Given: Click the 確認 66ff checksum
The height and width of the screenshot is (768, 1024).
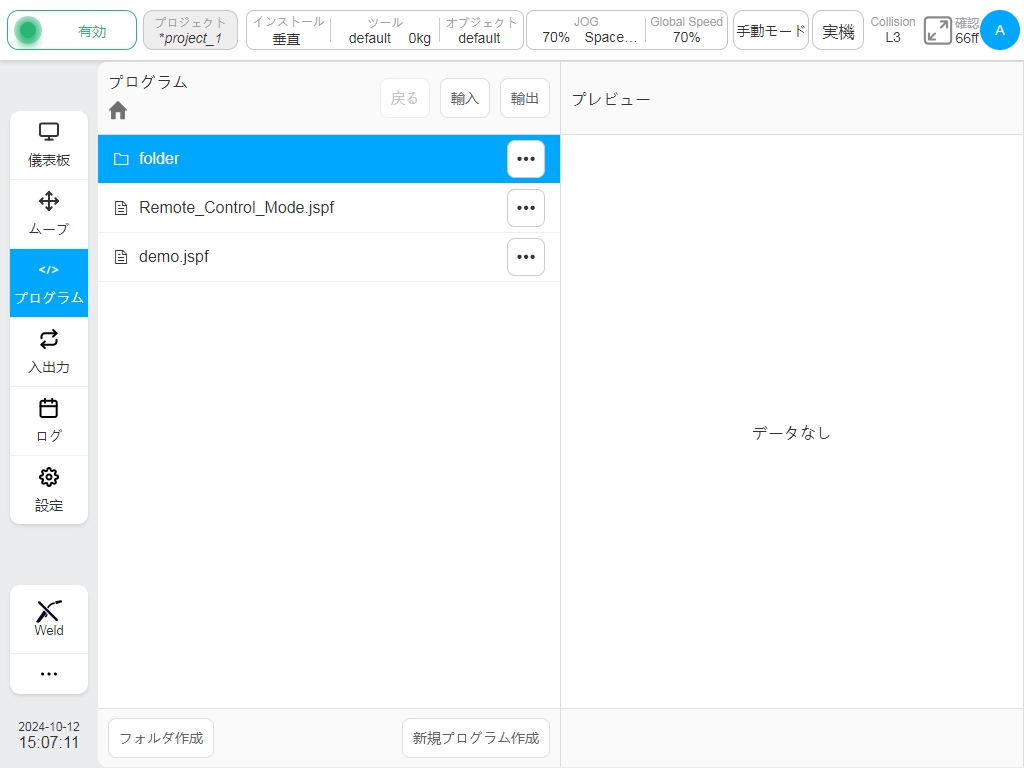Looking at the screenshot, I should pos(967,31).
